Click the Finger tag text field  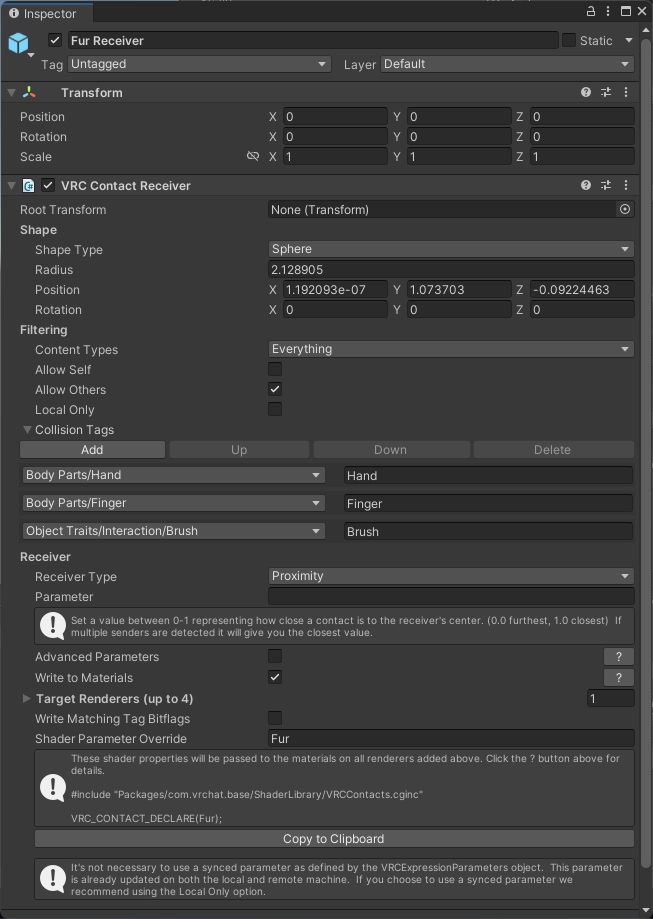[488, 503]
